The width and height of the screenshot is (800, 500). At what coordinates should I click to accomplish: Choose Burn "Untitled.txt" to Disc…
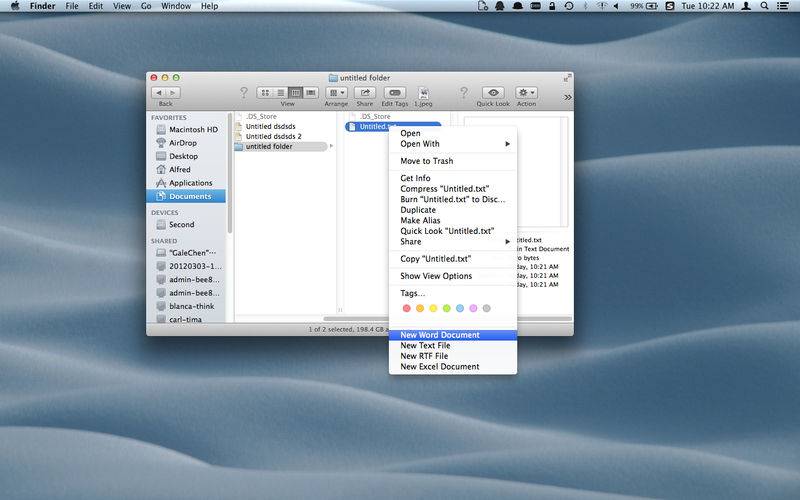point(453,199)
